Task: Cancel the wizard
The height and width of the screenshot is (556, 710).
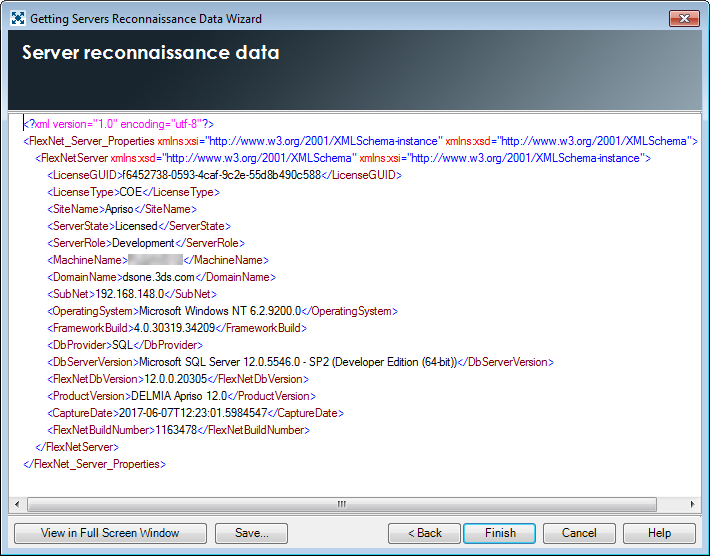Action: coord(579,533)
